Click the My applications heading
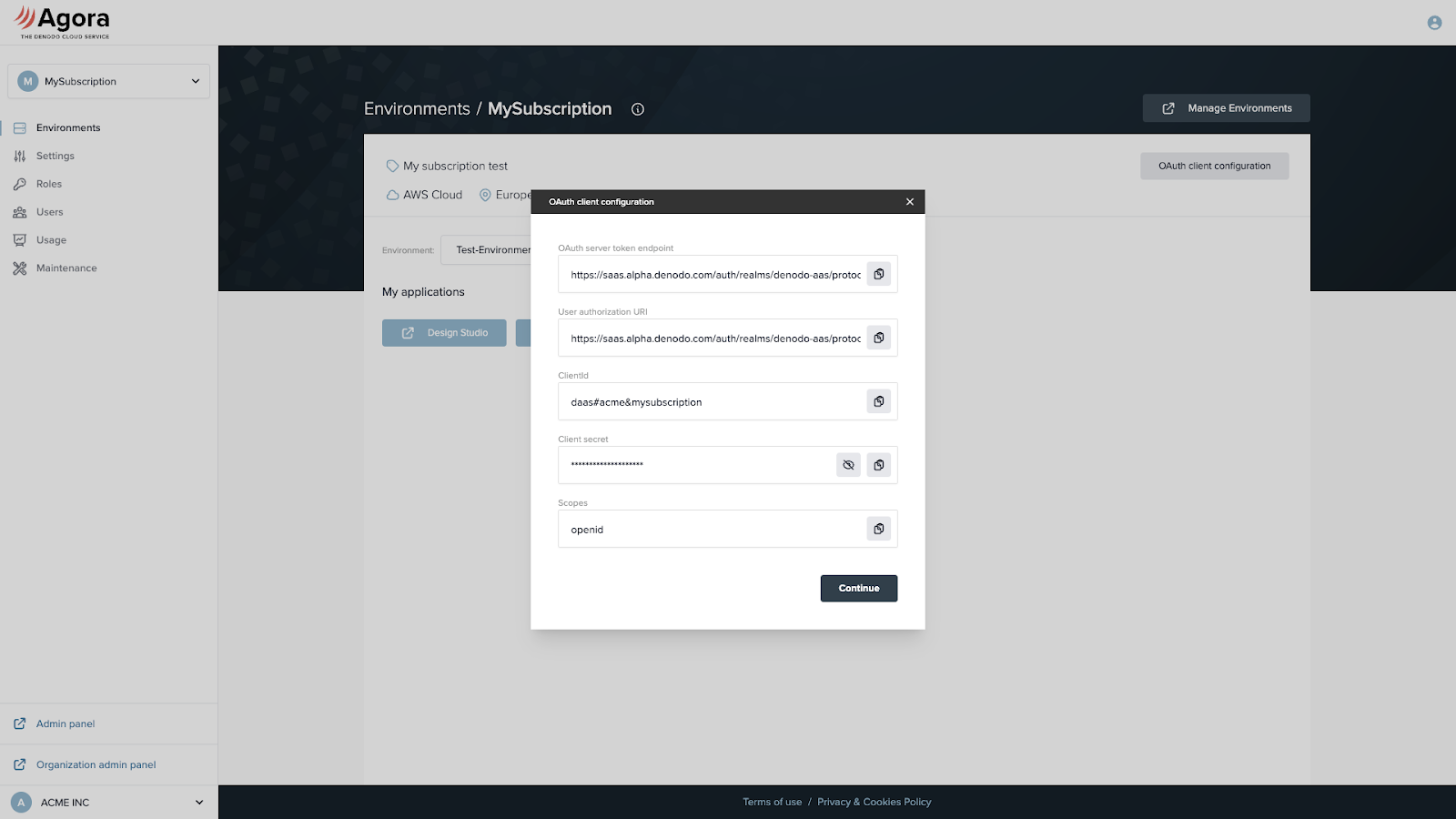The width and height of the screenshot is (1456, 819). coord(423,292)
